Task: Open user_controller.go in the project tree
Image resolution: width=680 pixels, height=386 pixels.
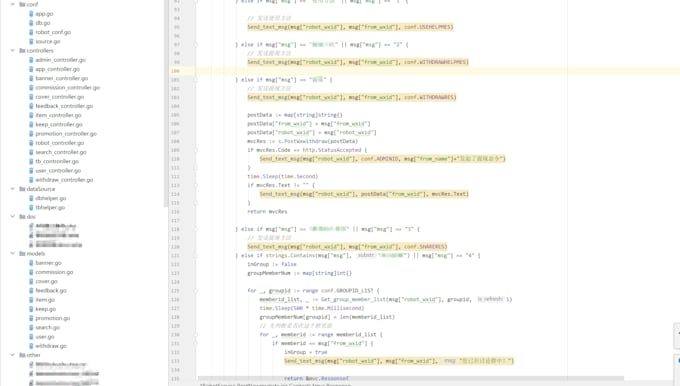Action: click(x=58, y=170)
